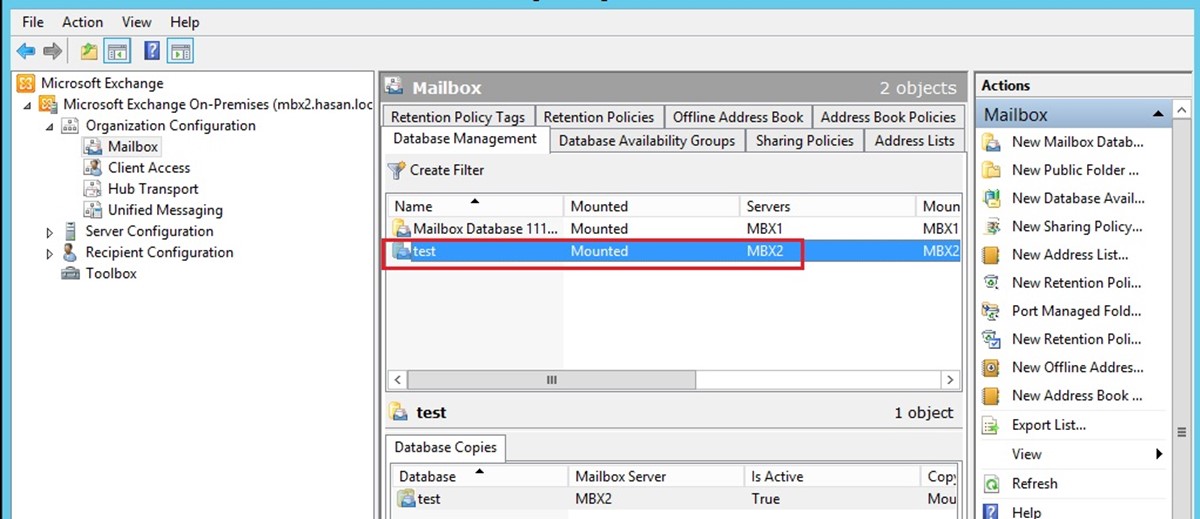Click New Address Book Policy action
Screen dimensions: 1200x519
pos(1078,395)
